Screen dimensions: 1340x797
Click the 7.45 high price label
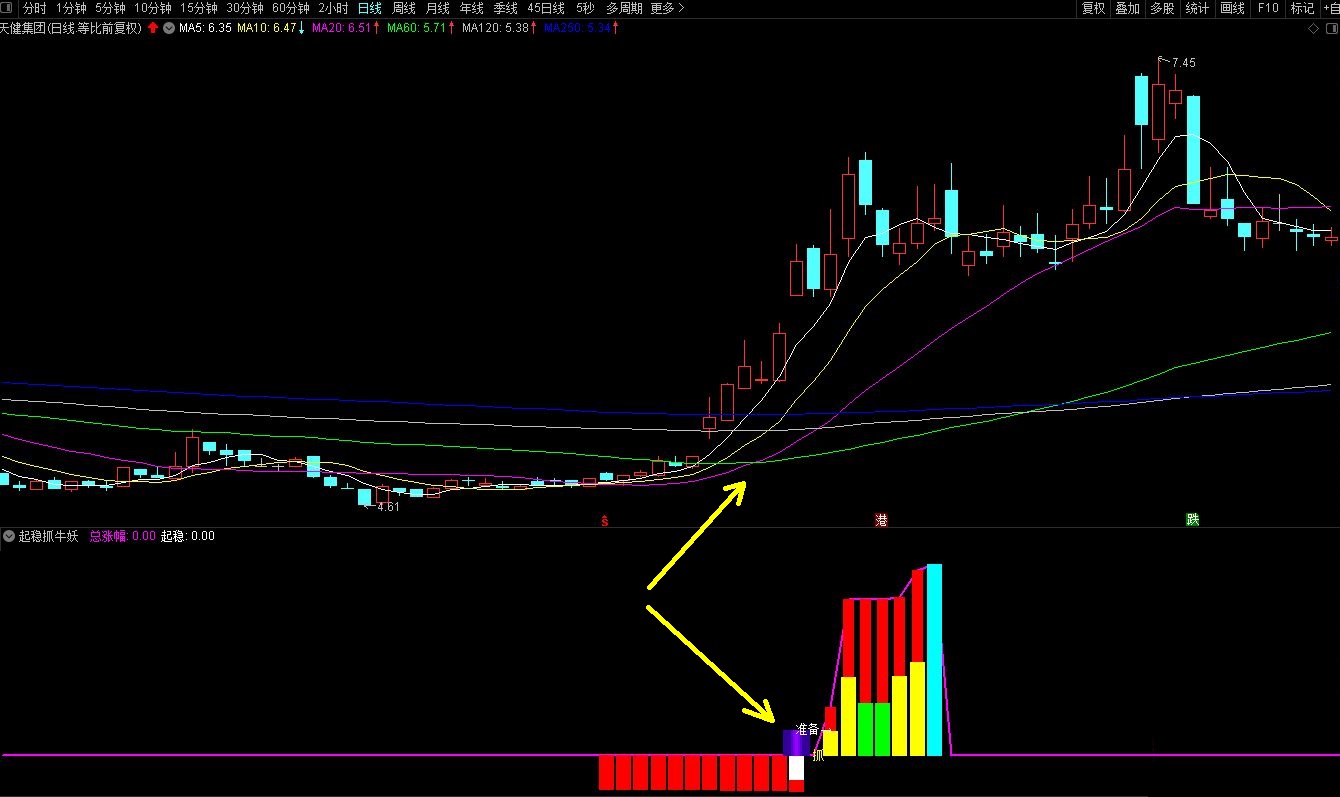coord(1183,62)
